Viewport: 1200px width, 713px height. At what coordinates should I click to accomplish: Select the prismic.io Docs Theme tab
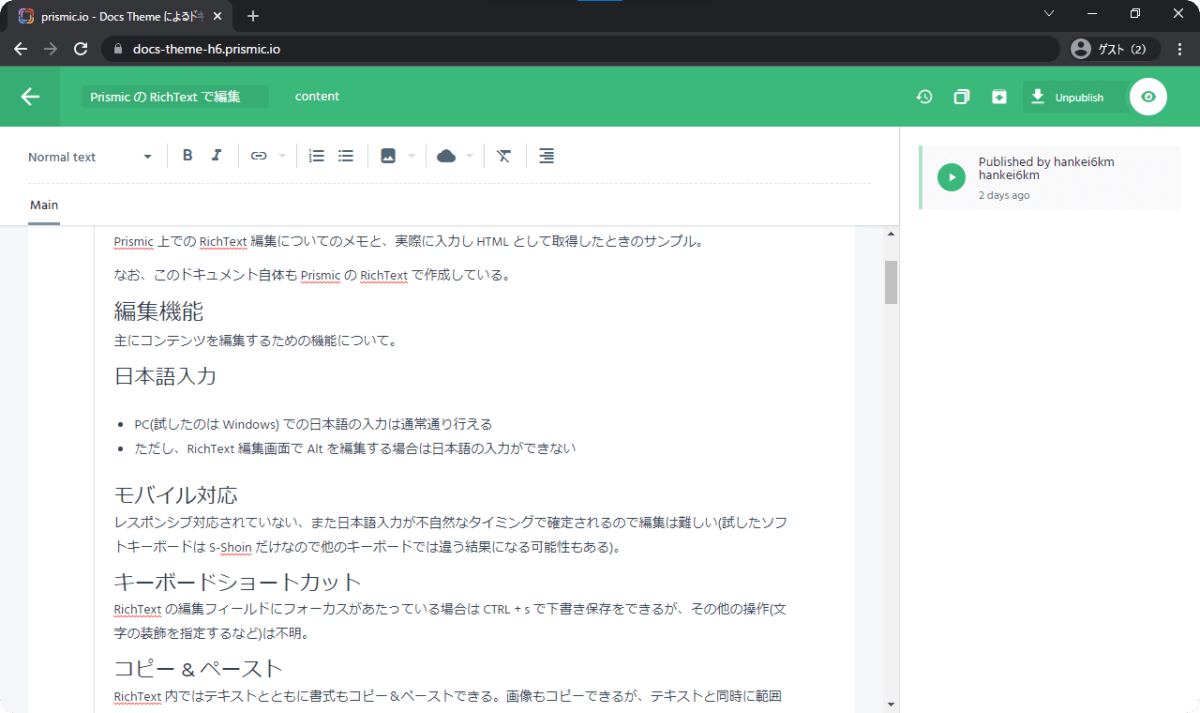[122, 16]
